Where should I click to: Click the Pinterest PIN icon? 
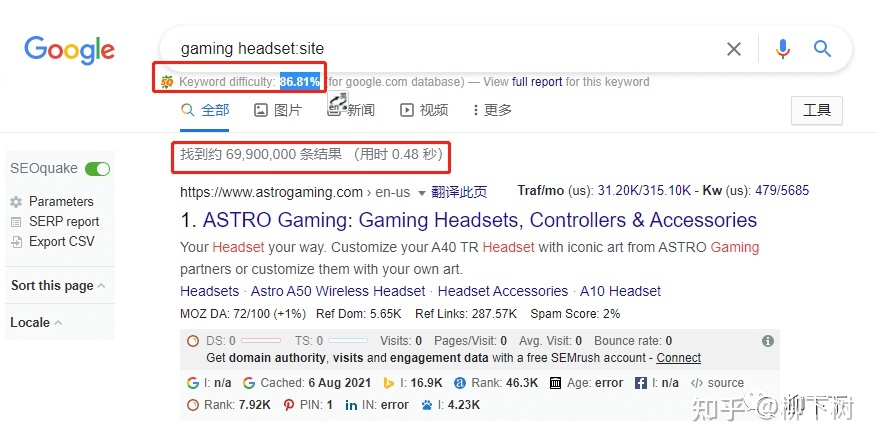[289, 405]
